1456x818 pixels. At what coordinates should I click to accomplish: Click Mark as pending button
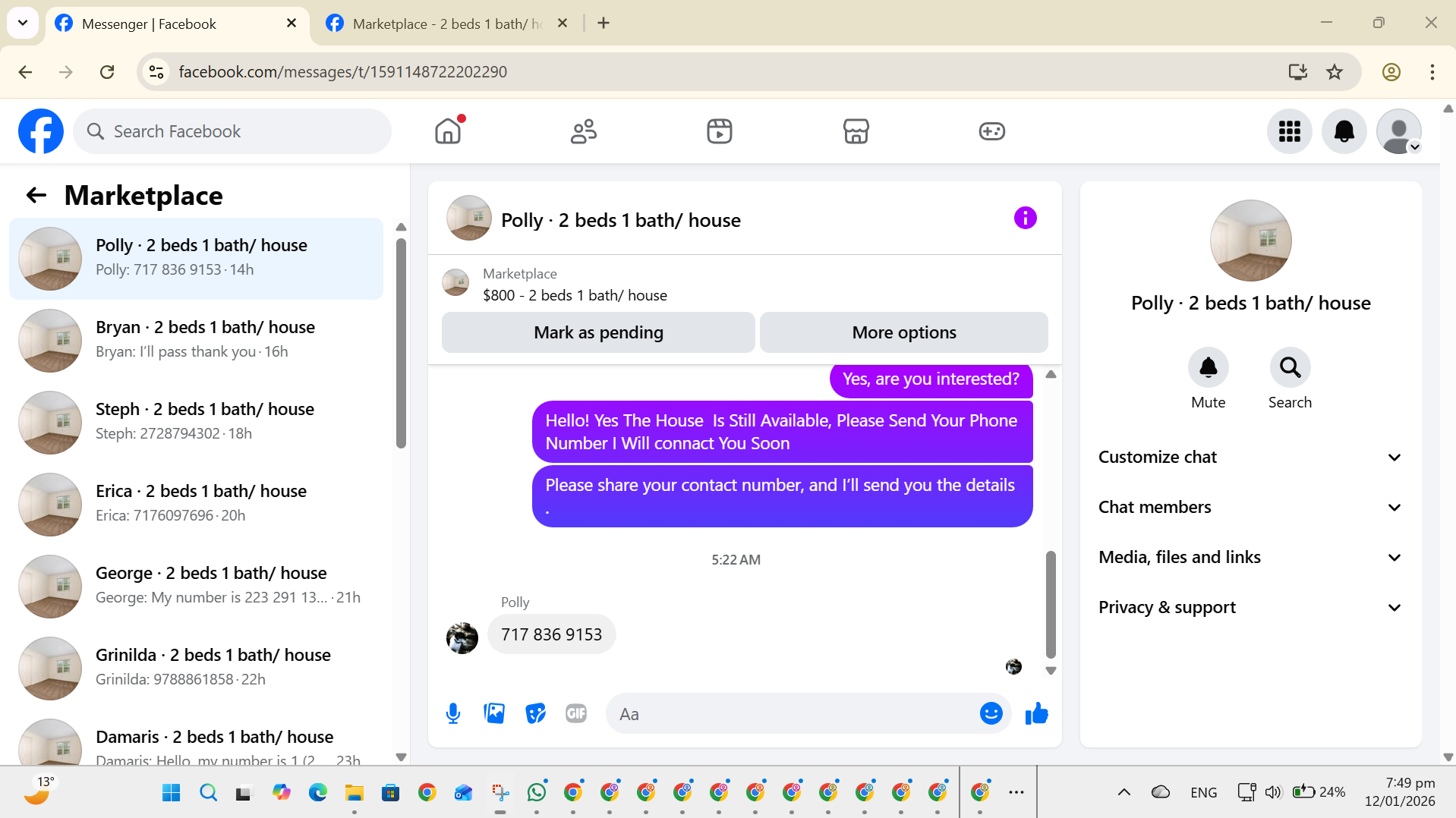coord(598,332)
